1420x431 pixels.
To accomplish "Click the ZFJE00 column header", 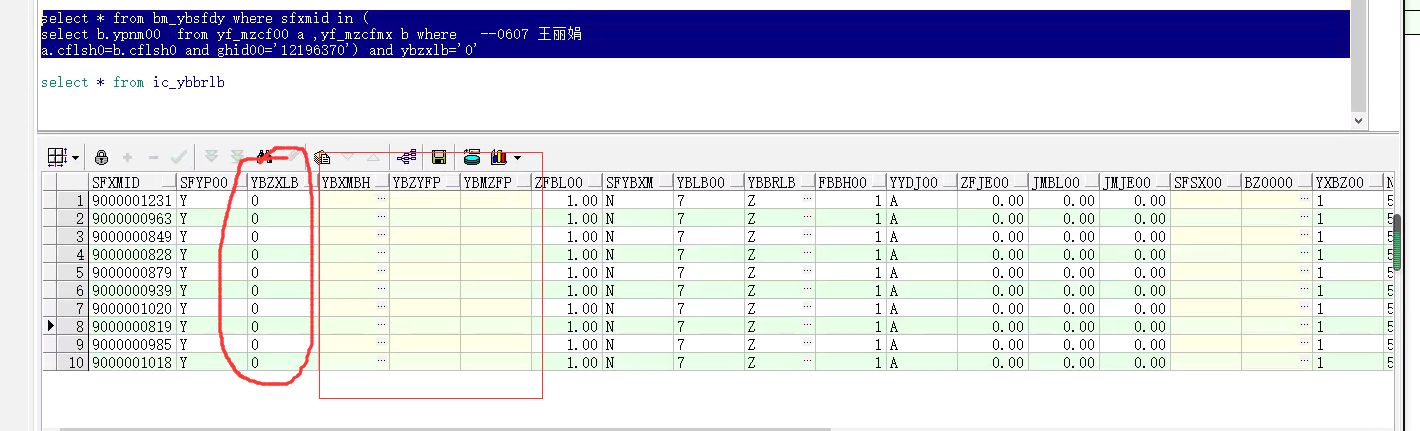I will click(x=993, y=182).
